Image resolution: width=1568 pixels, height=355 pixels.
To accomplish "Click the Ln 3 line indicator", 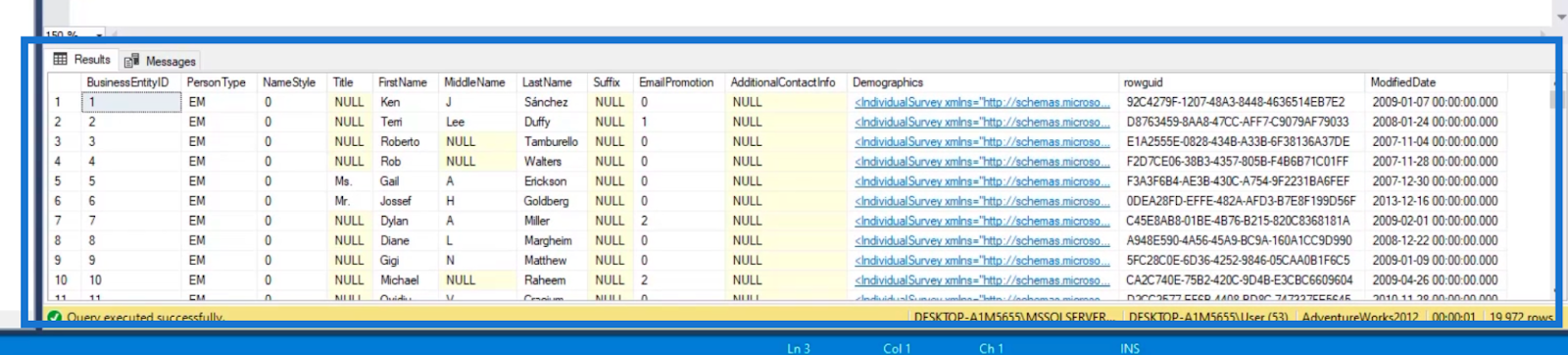I will click(799, 348).
